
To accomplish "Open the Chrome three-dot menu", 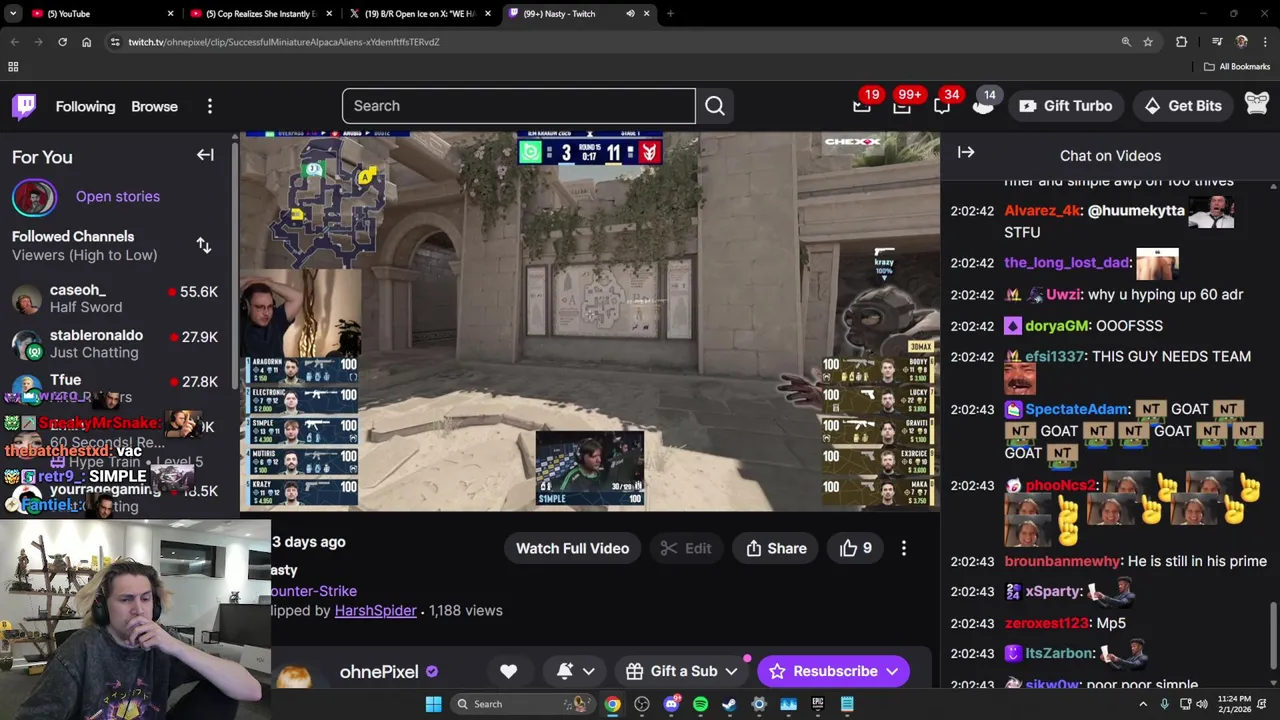I will click(1265, 42).
